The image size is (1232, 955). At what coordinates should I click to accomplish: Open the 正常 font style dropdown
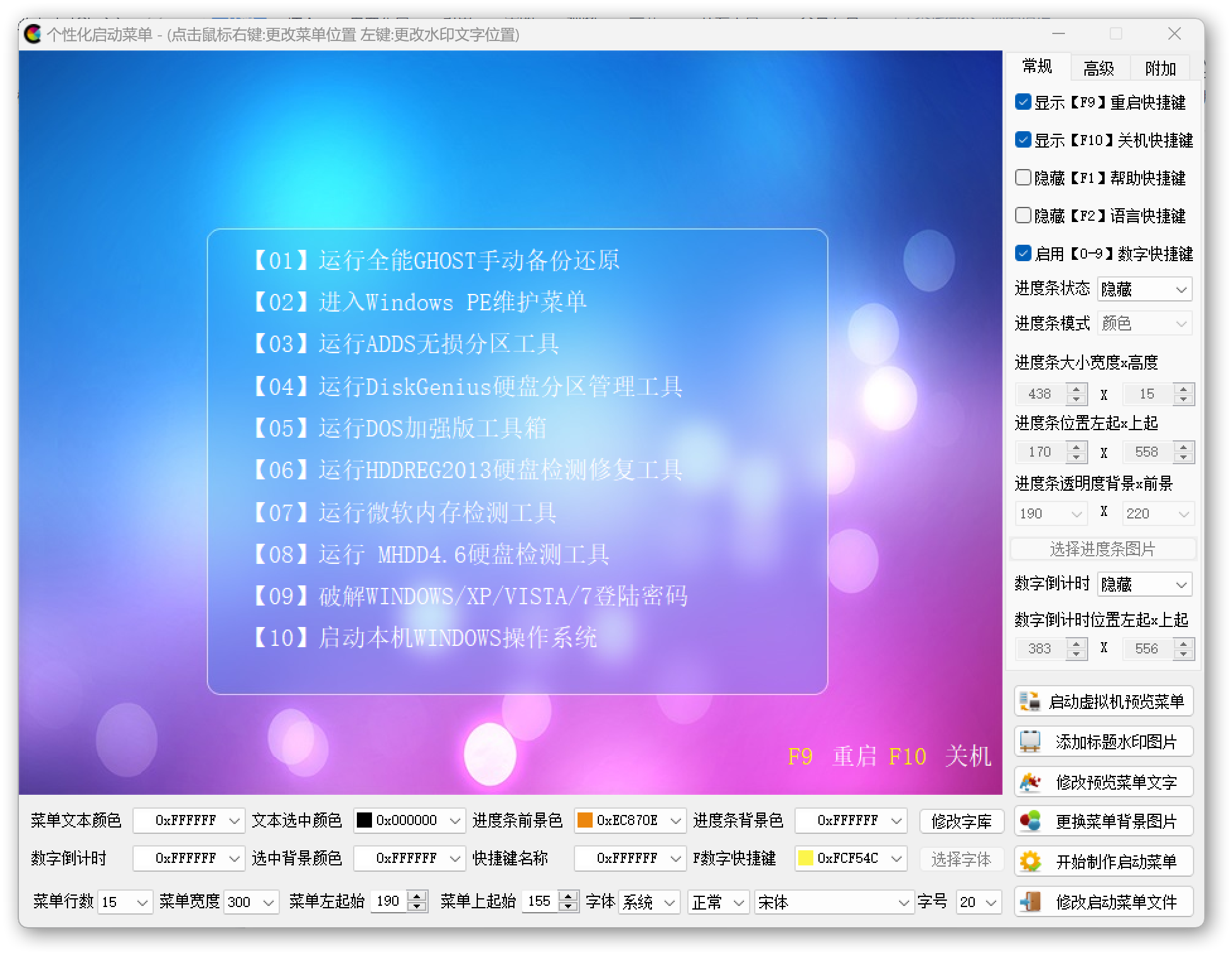[x=718, y=902]
